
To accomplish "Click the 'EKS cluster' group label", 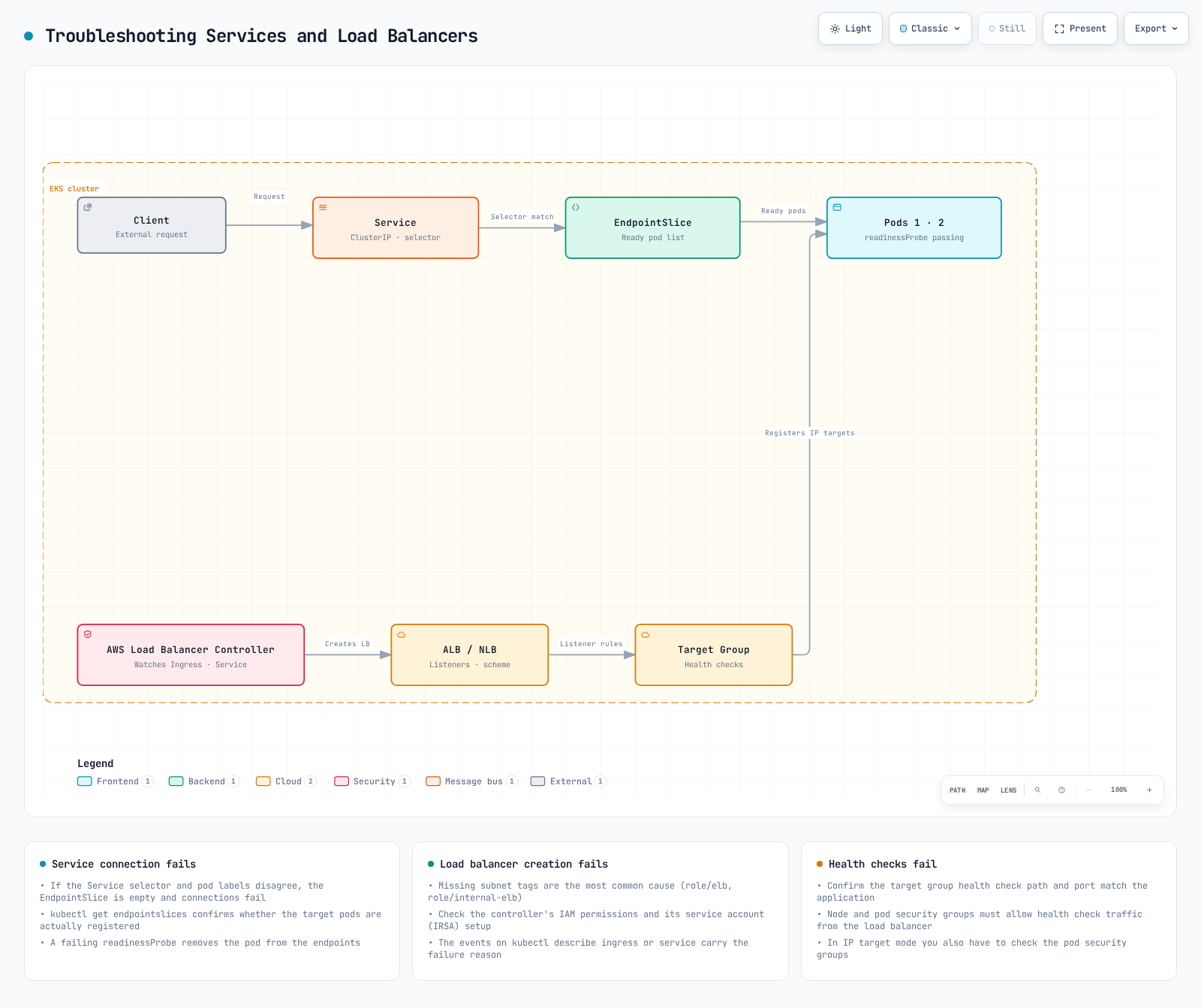I will [74, 189].
